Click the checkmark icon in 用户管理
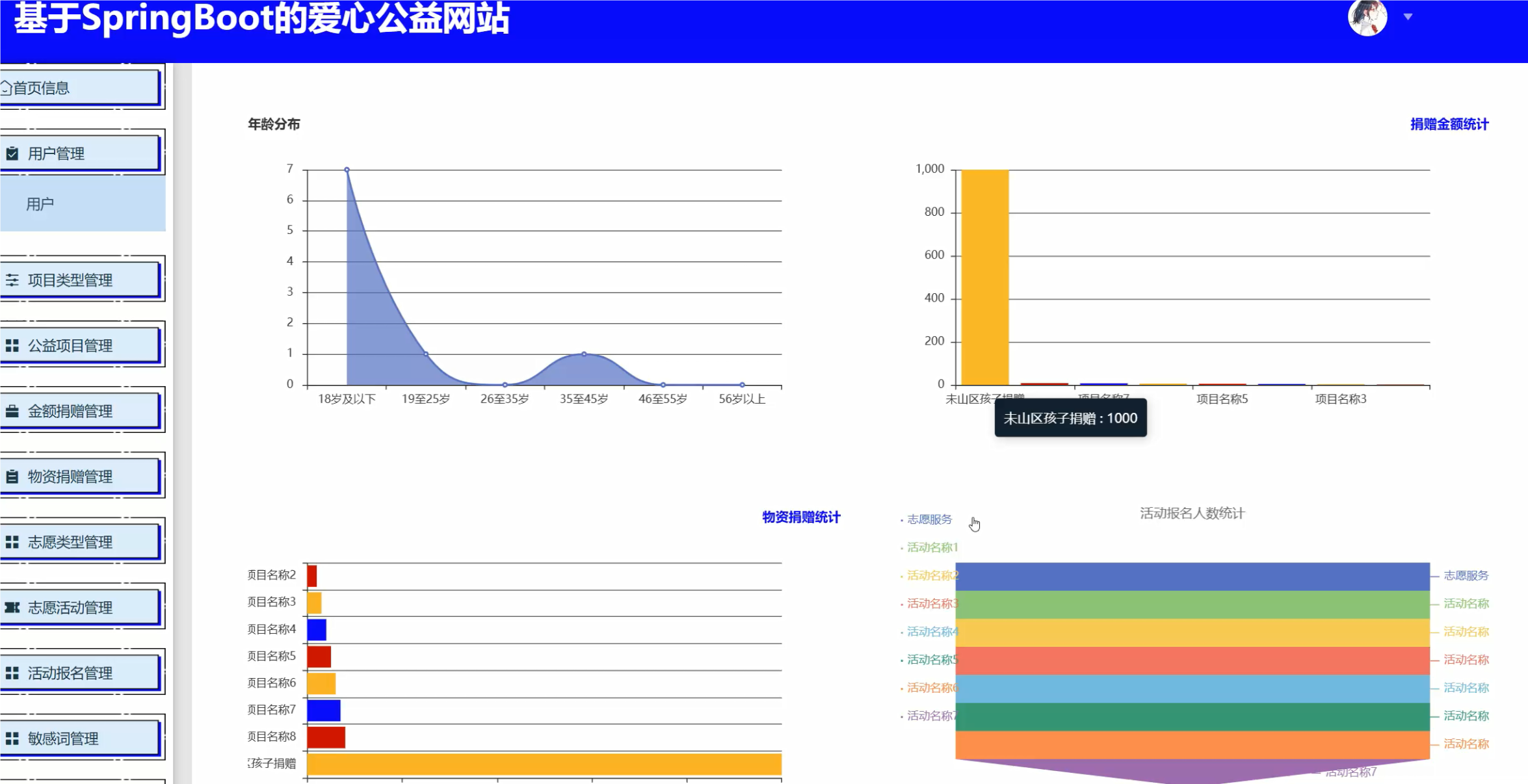 (12, 153)
